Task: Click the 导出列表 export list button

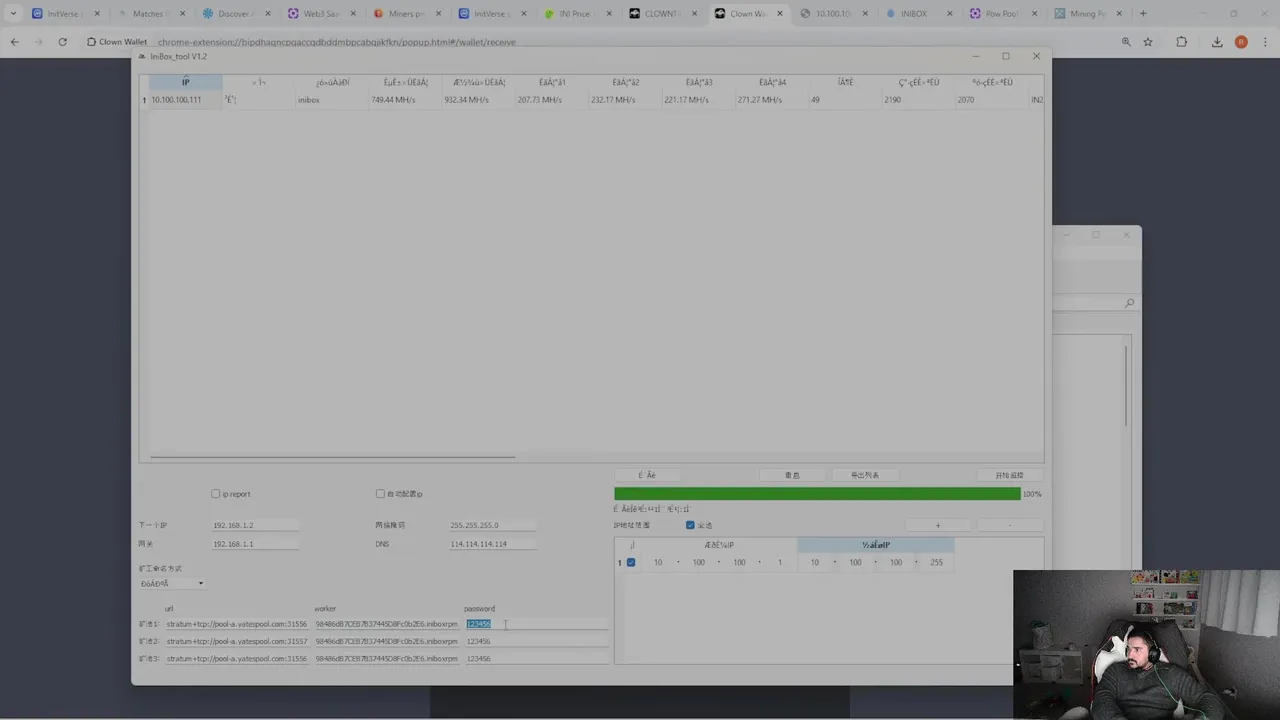Action: tap(865, 475)
